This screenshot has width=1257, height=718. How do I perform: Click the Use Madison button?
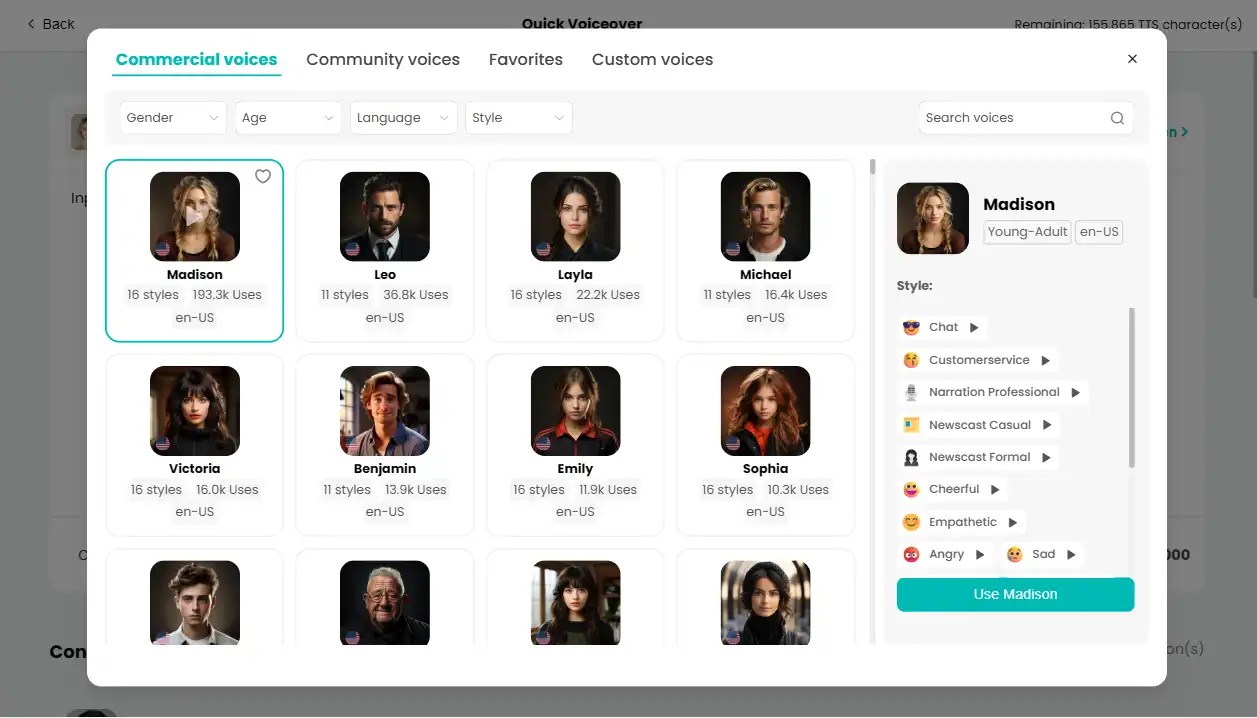click(1015, 594)
